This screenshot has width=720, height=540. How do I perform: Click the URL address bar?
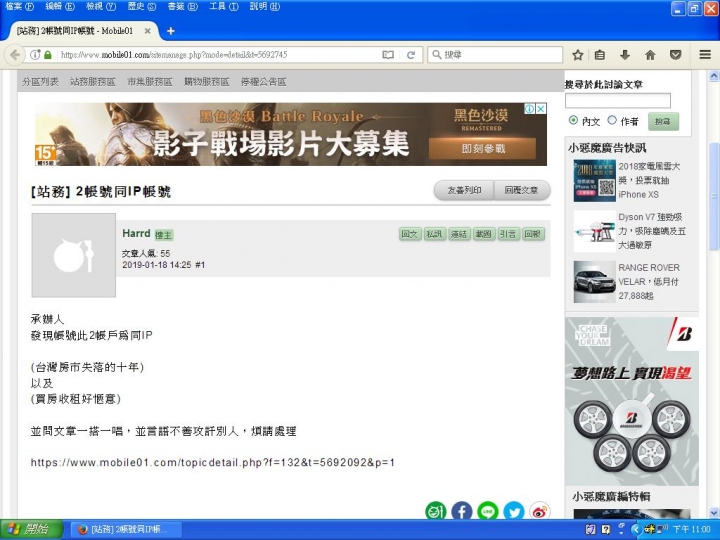218,55
